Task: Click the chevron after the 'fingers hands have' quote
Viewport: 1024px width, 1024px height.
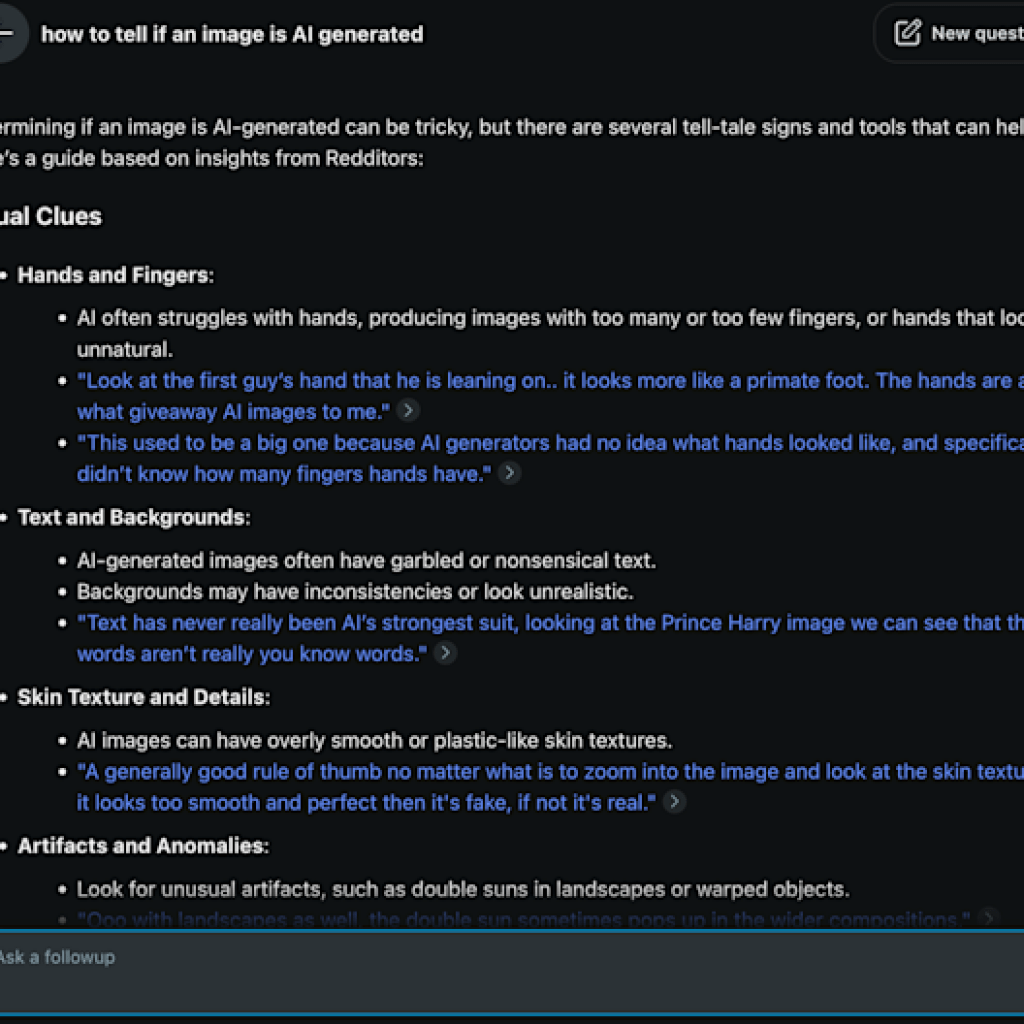Action: tap(510, 473)
